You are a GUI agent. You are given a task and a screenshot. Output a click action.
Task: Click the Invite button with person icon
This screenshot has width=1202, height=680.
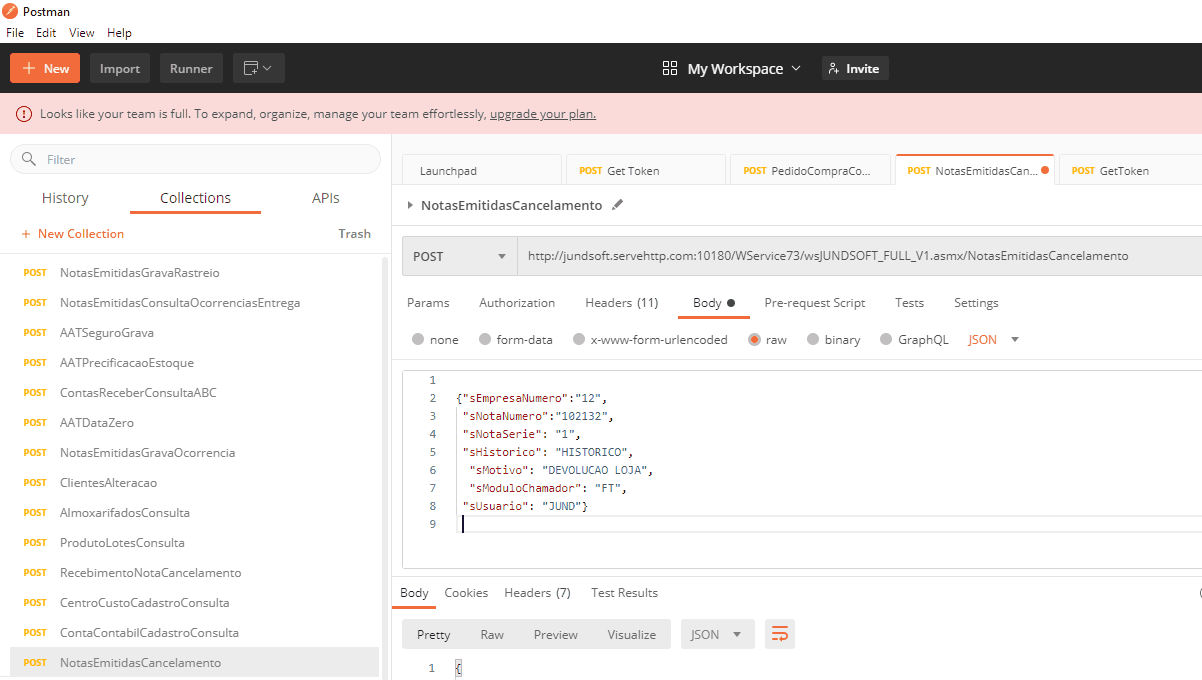pyautogui.click(x=854, y=68)
